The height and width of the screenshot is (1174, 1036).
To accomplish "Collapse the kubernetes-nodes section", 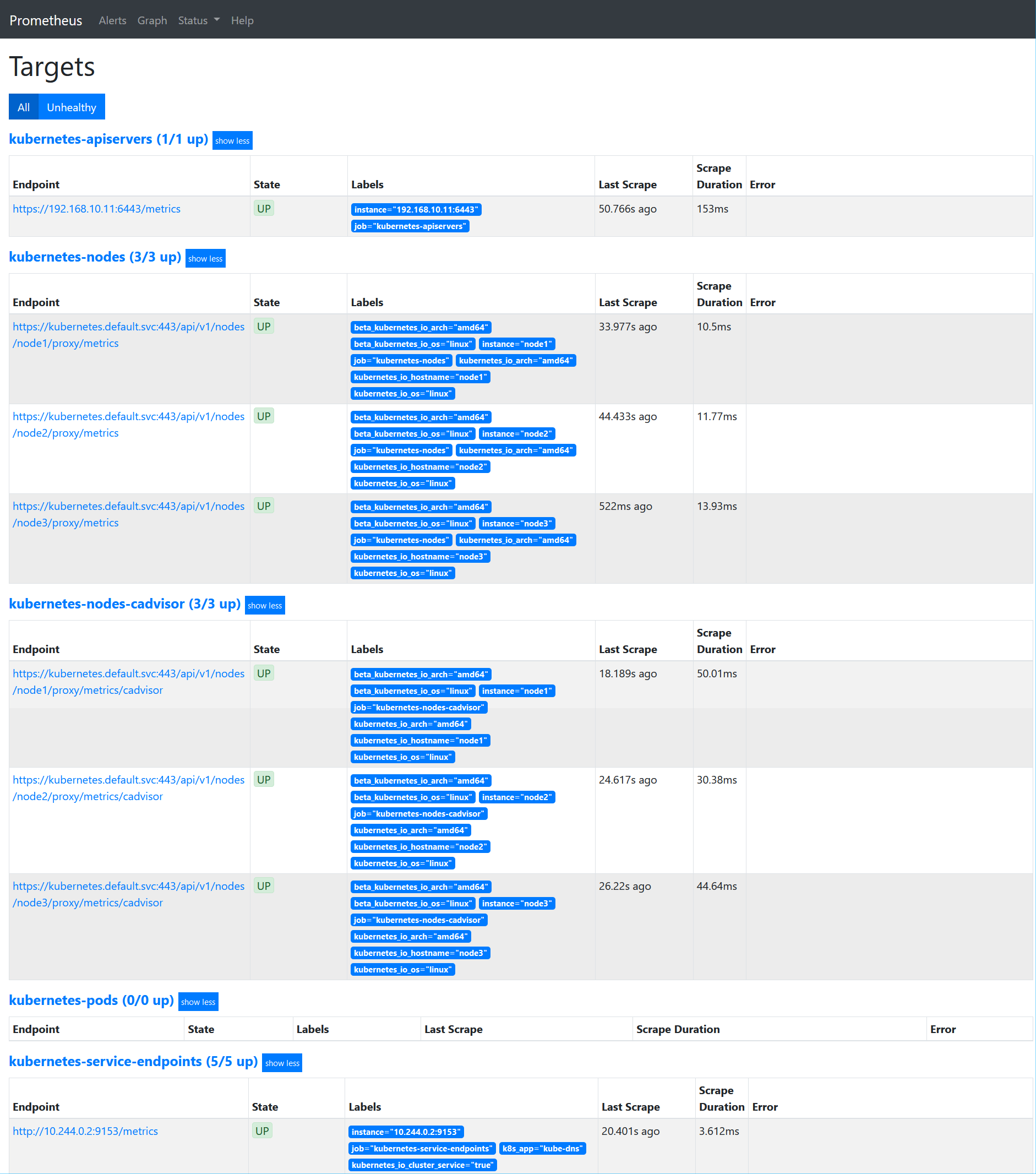I will [205, 258].
